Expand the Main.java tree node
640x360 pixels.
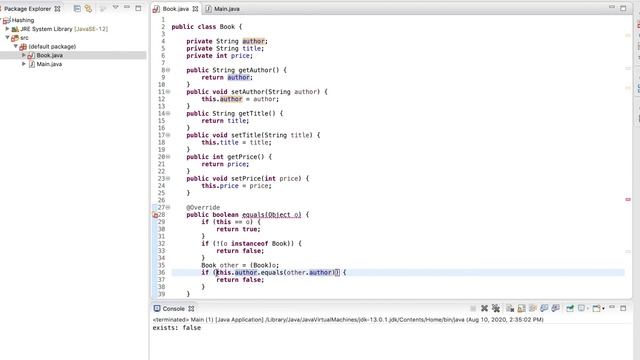click(24, 64)
